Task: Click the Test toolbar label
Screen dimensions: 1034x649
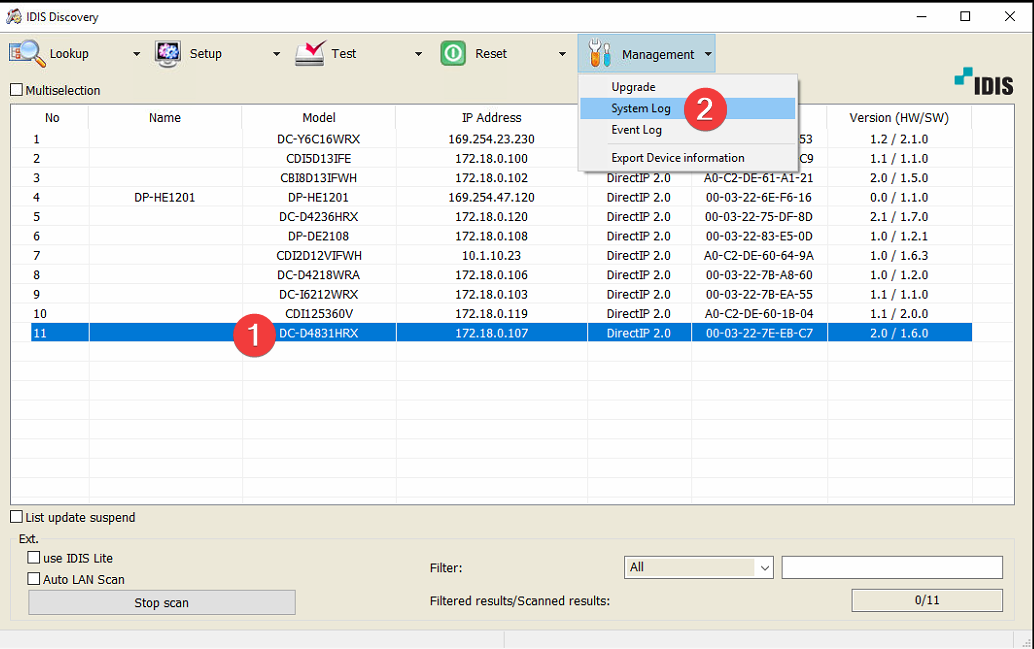Action: 344,54
